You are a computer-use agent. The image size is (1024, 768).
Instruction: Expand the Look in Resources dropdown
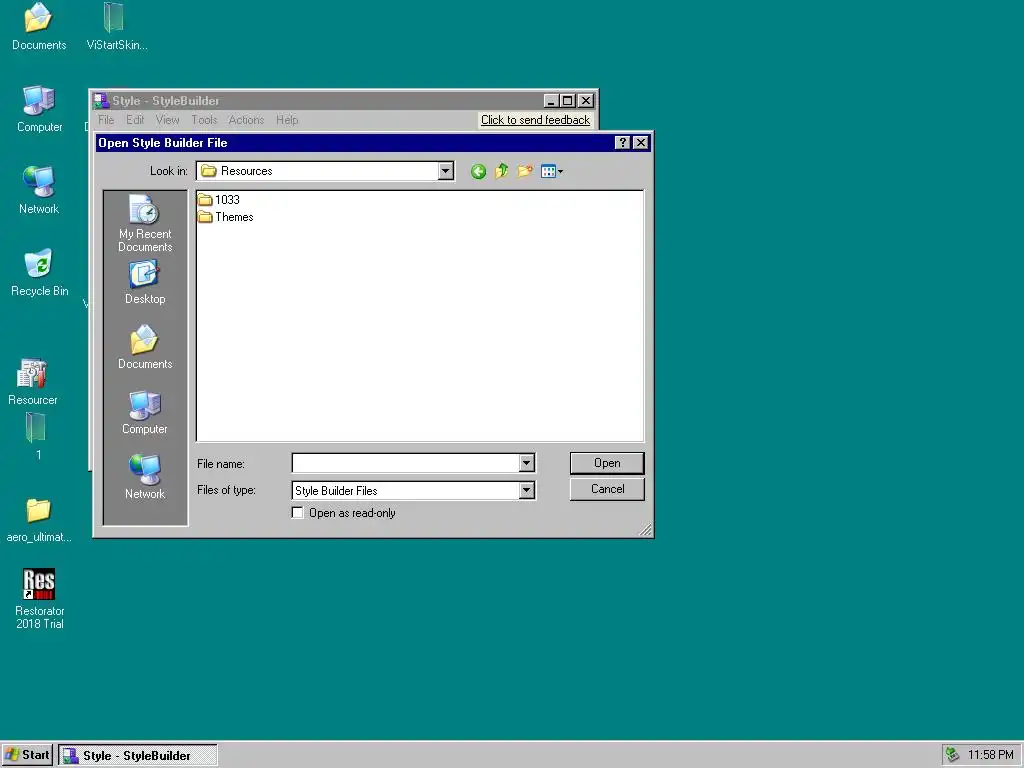(446, 171)
